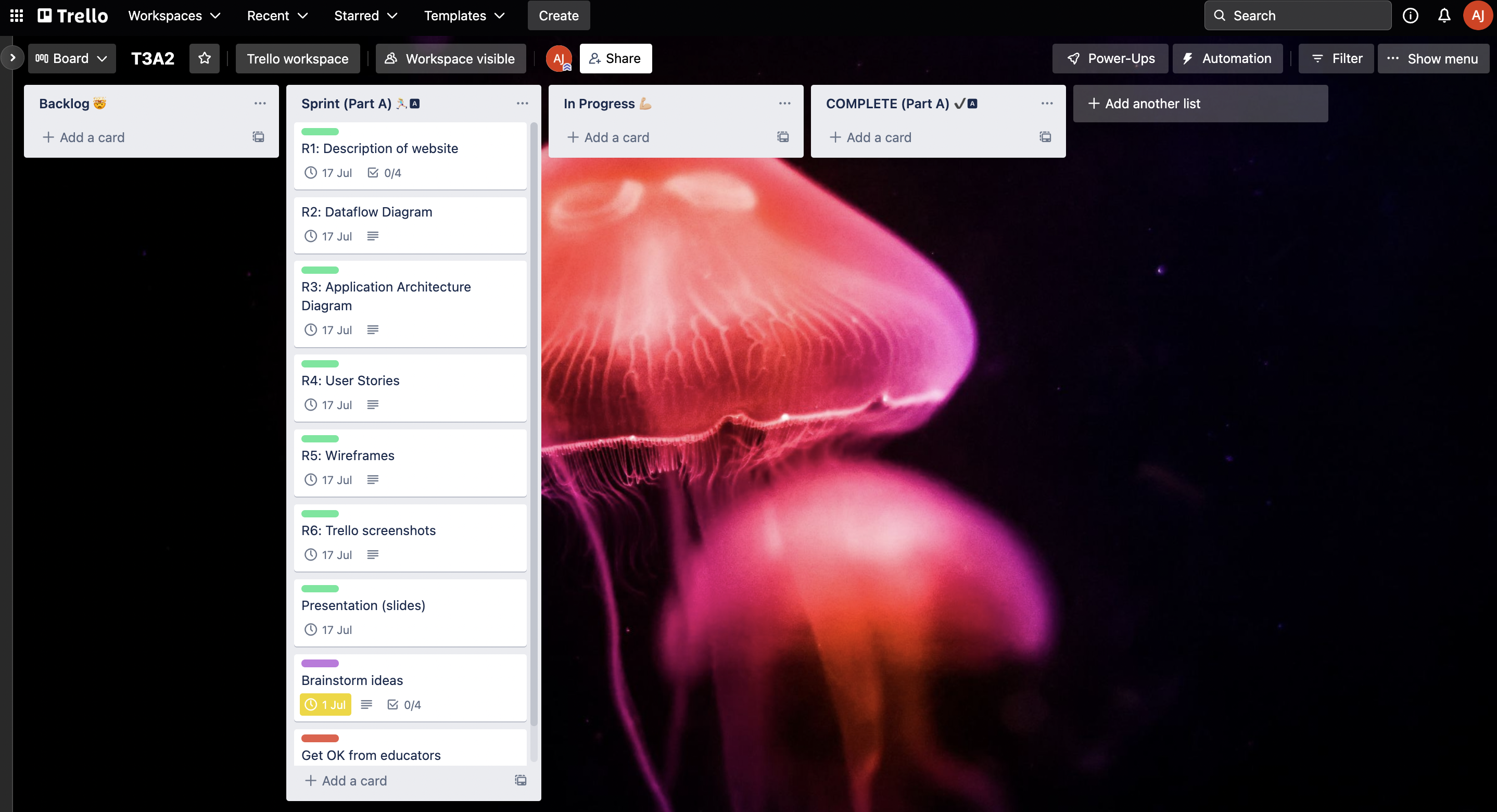This screenshot has width=1497, height=812.
Task: Open the Starred menu
Action: 365,16
